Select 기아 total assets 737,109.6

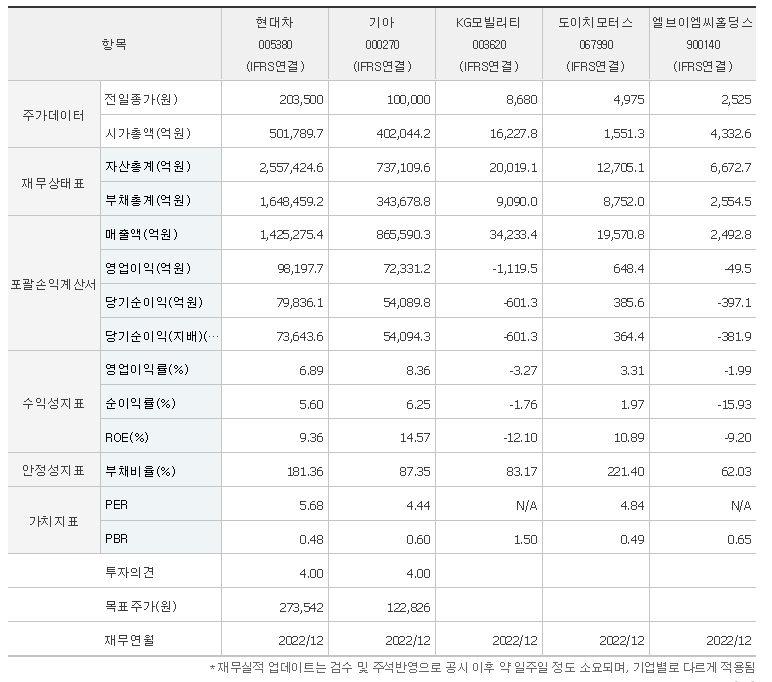[403, 167]
